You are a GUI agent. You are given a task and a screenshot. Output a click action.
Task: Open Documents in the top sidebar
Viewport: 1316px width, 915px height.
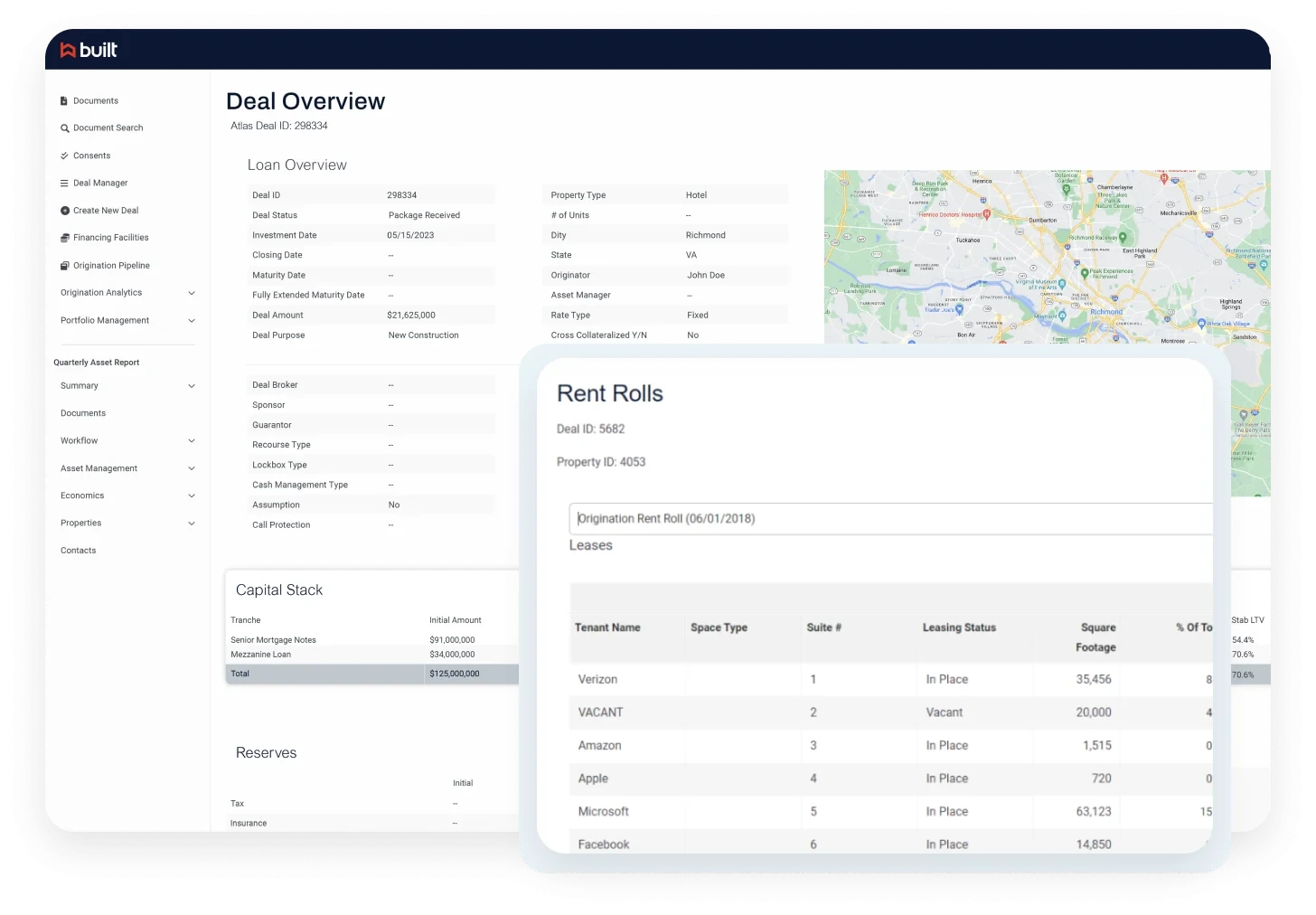[96, 101]
